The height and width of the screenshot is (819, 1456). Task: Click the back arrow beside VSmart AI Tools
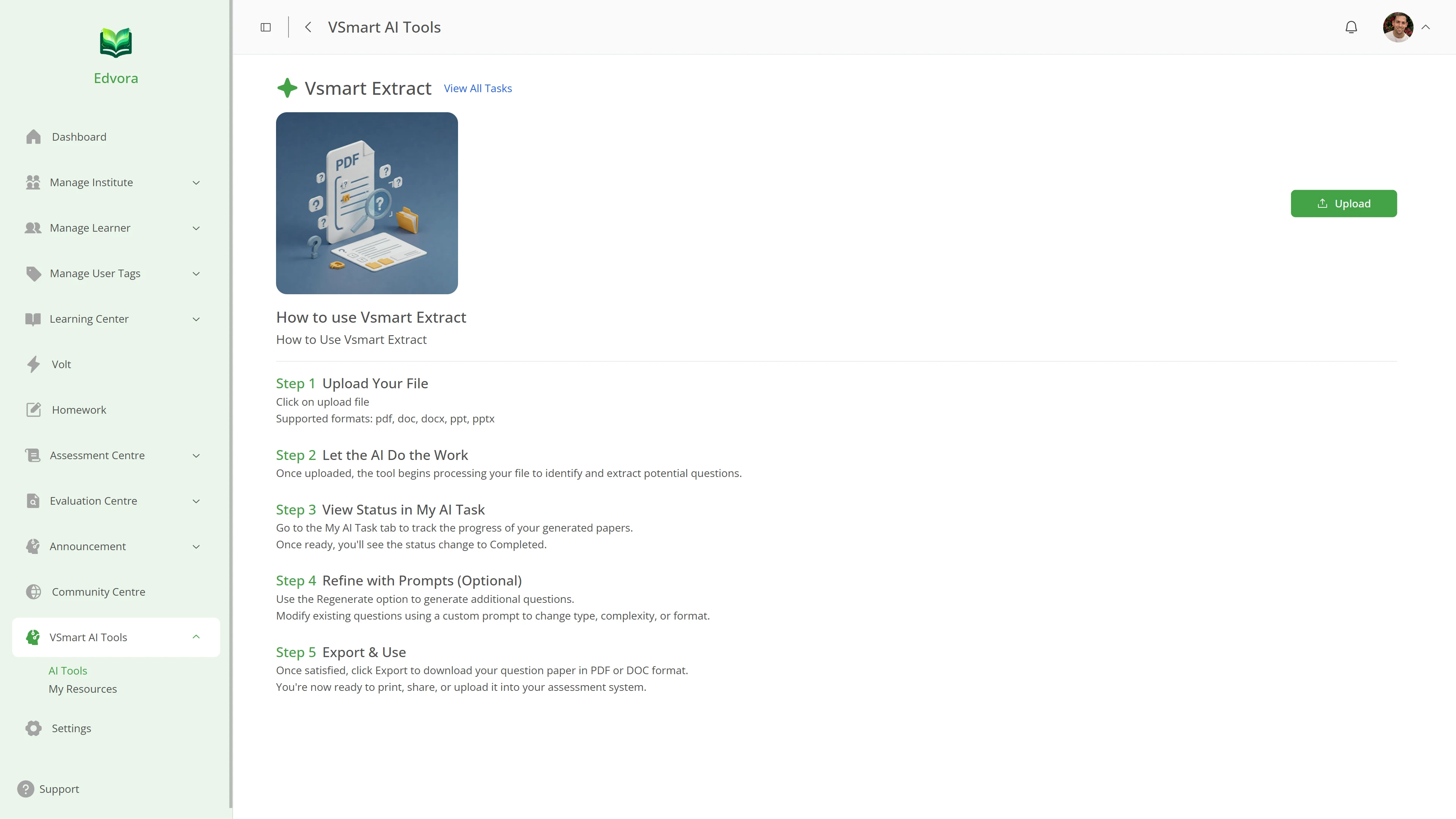pos(308,27)
